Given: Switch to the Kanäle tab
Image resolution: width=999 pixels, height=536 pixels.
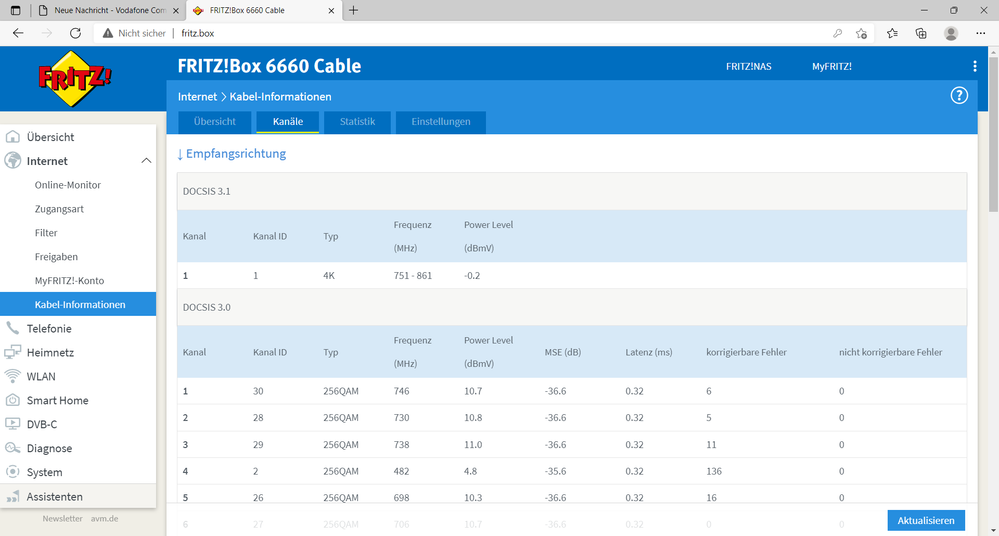Looking at the screenshot, I should click(x=288, y=122).
